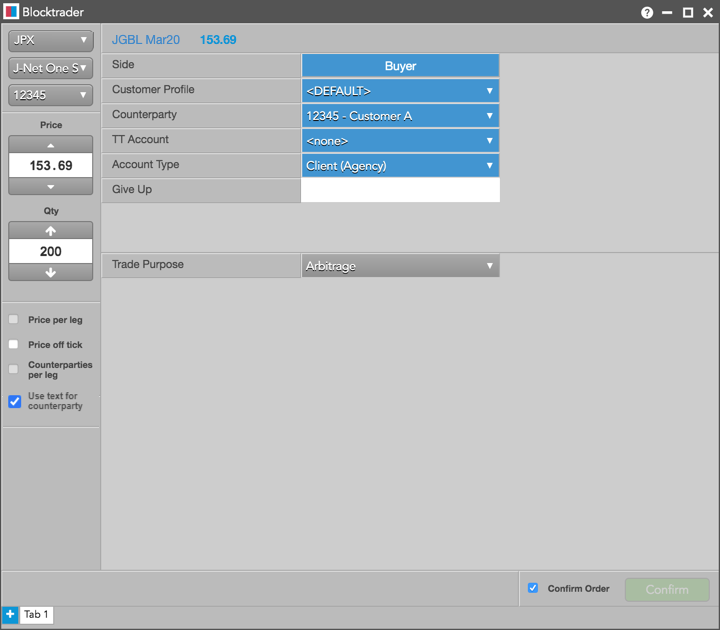This screenshot has width=720, height=630.
Task: Decrease price with the down arrow
Action: (x=50, y=187)
